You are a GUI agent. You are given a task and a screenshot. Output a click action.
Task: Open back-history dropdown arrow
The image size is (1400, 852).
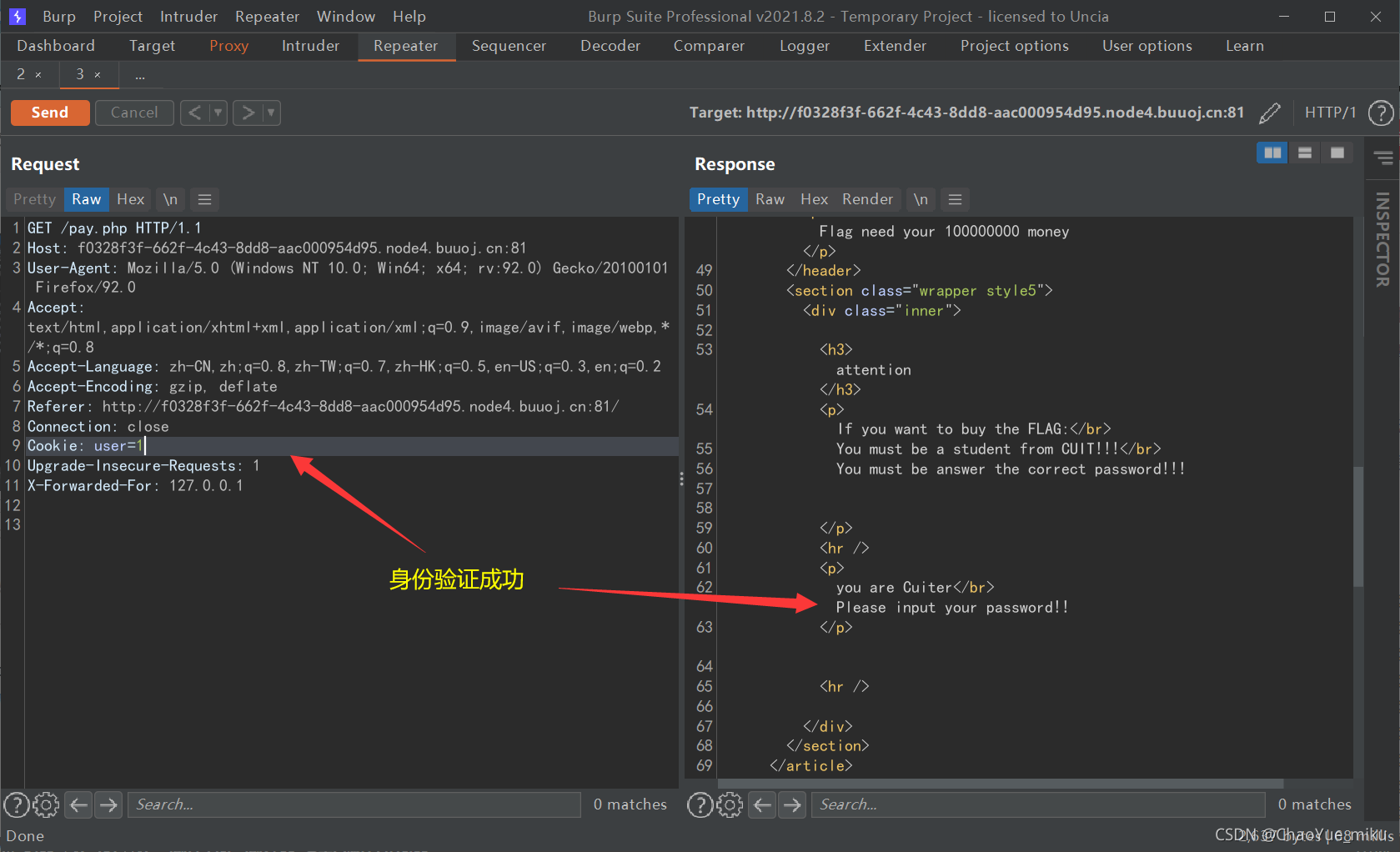point(218,113)
